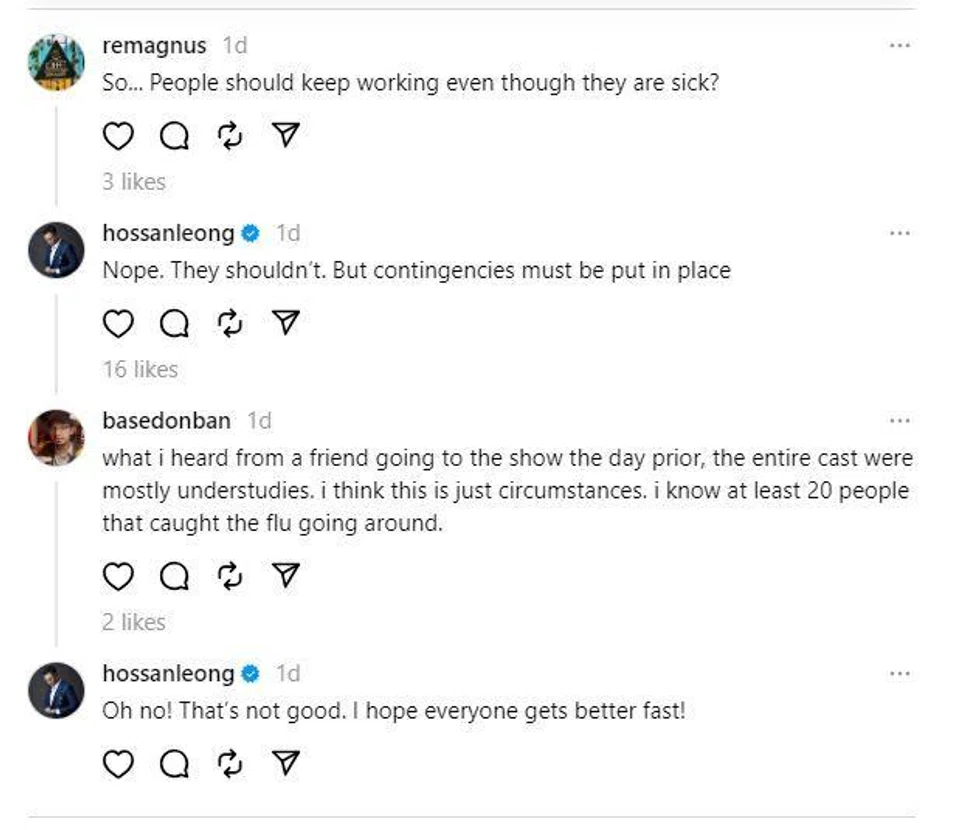
Task: Share remagnus's comment via send icon
Action: [x=286, y=136]
